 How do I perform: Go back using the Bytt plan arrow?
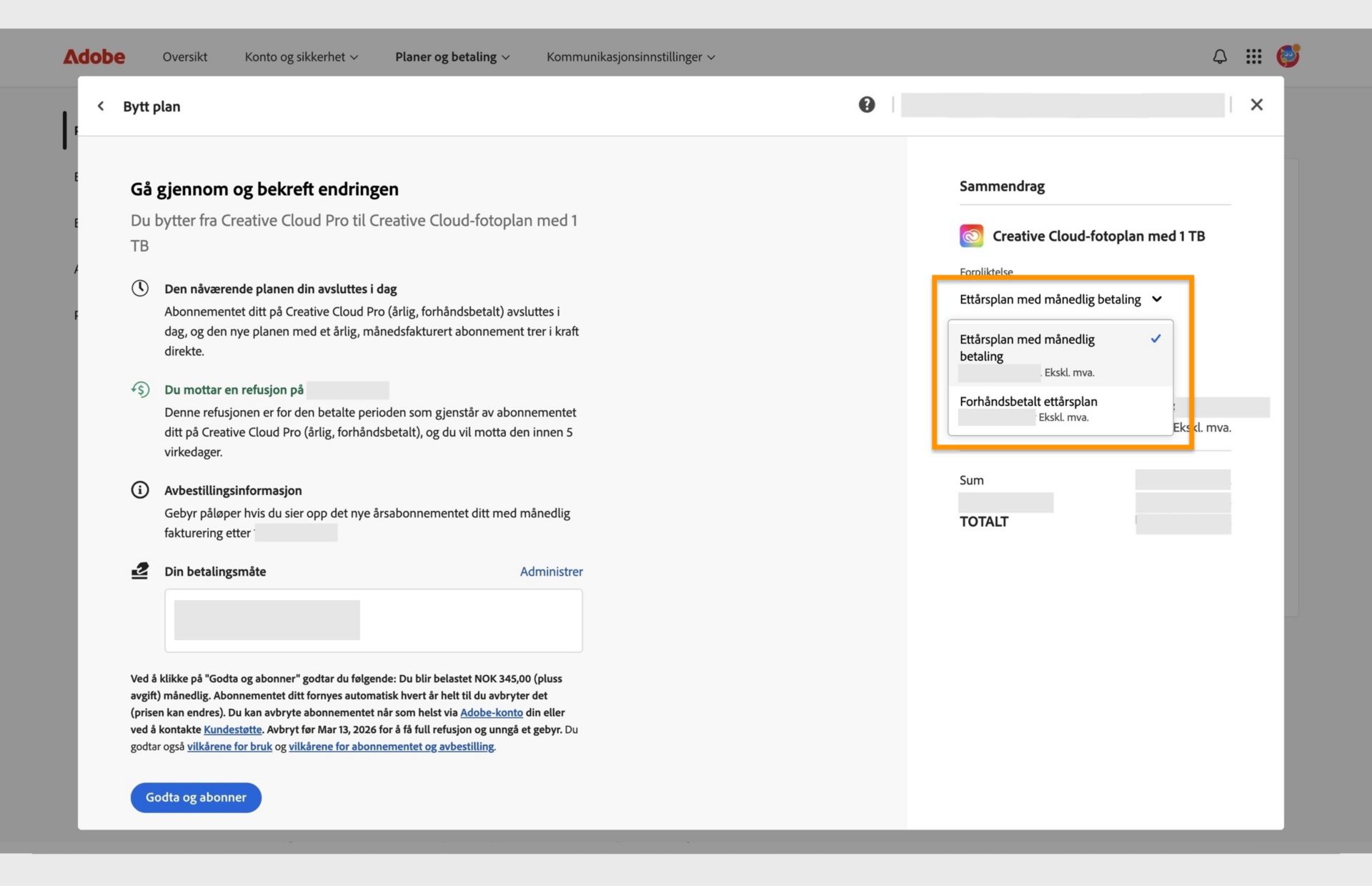[101, 106]
